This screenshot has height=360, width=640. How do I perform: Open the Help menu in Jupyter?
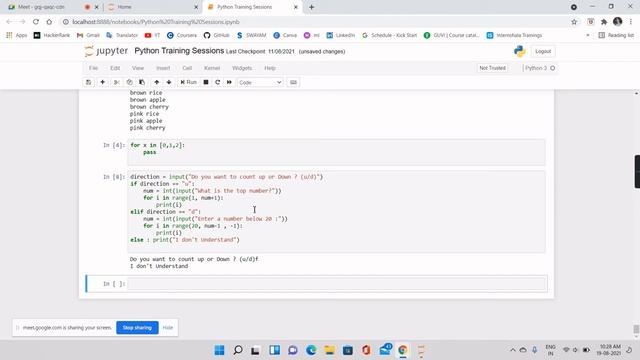270,68
